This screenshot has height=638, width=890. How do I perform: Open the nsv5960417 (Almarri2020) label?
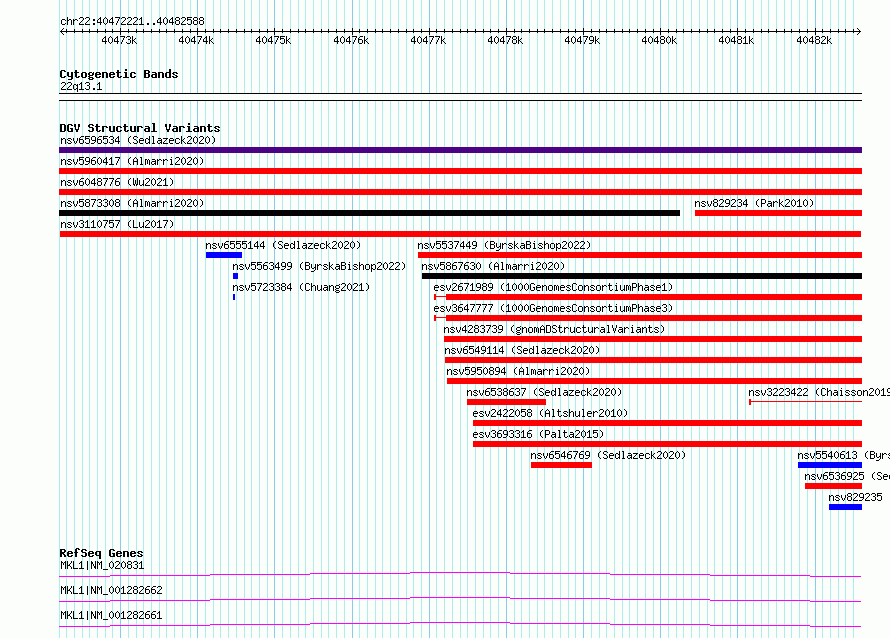pos(132,161)
